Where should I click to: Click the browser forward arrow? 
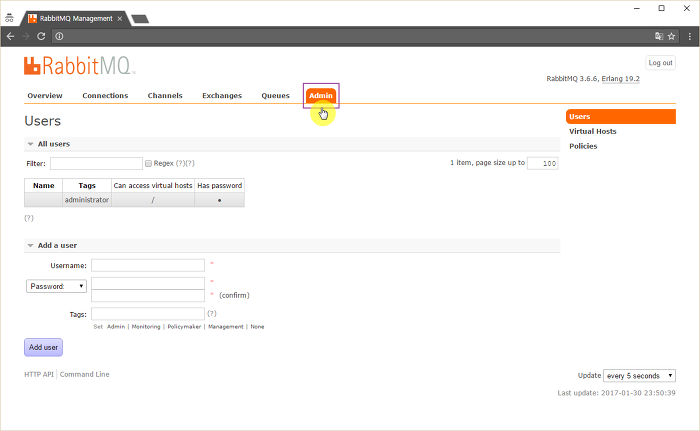point(26,36)
